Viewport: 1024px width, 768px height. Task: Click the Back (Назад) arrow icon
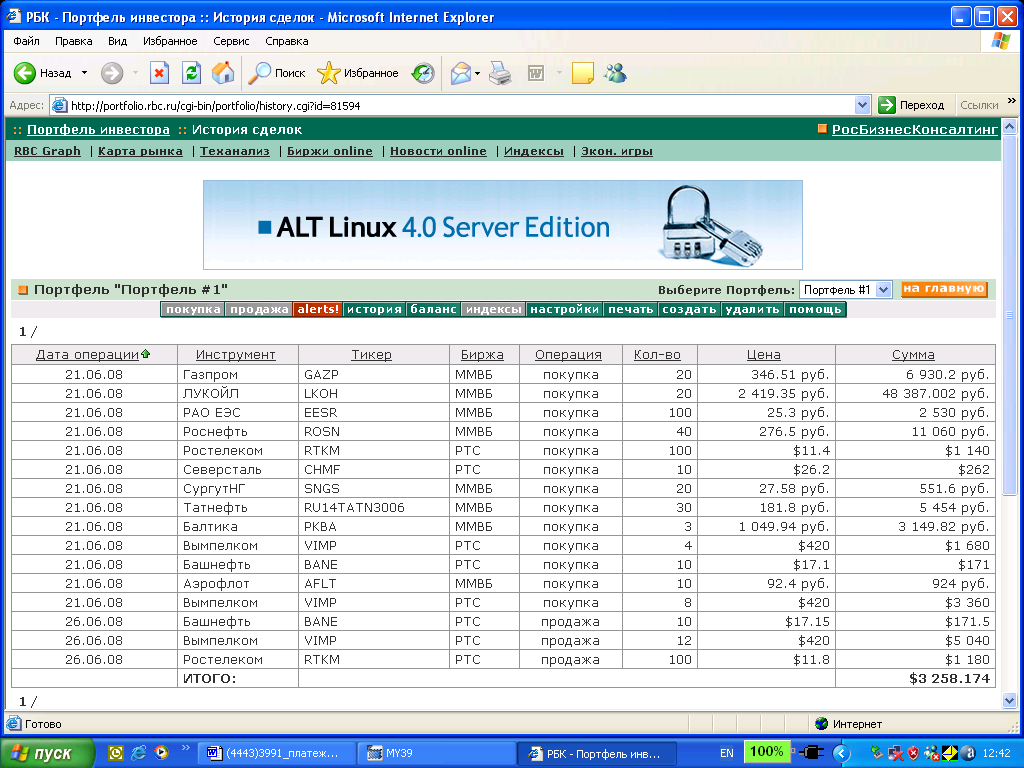(x=25, y=73)
